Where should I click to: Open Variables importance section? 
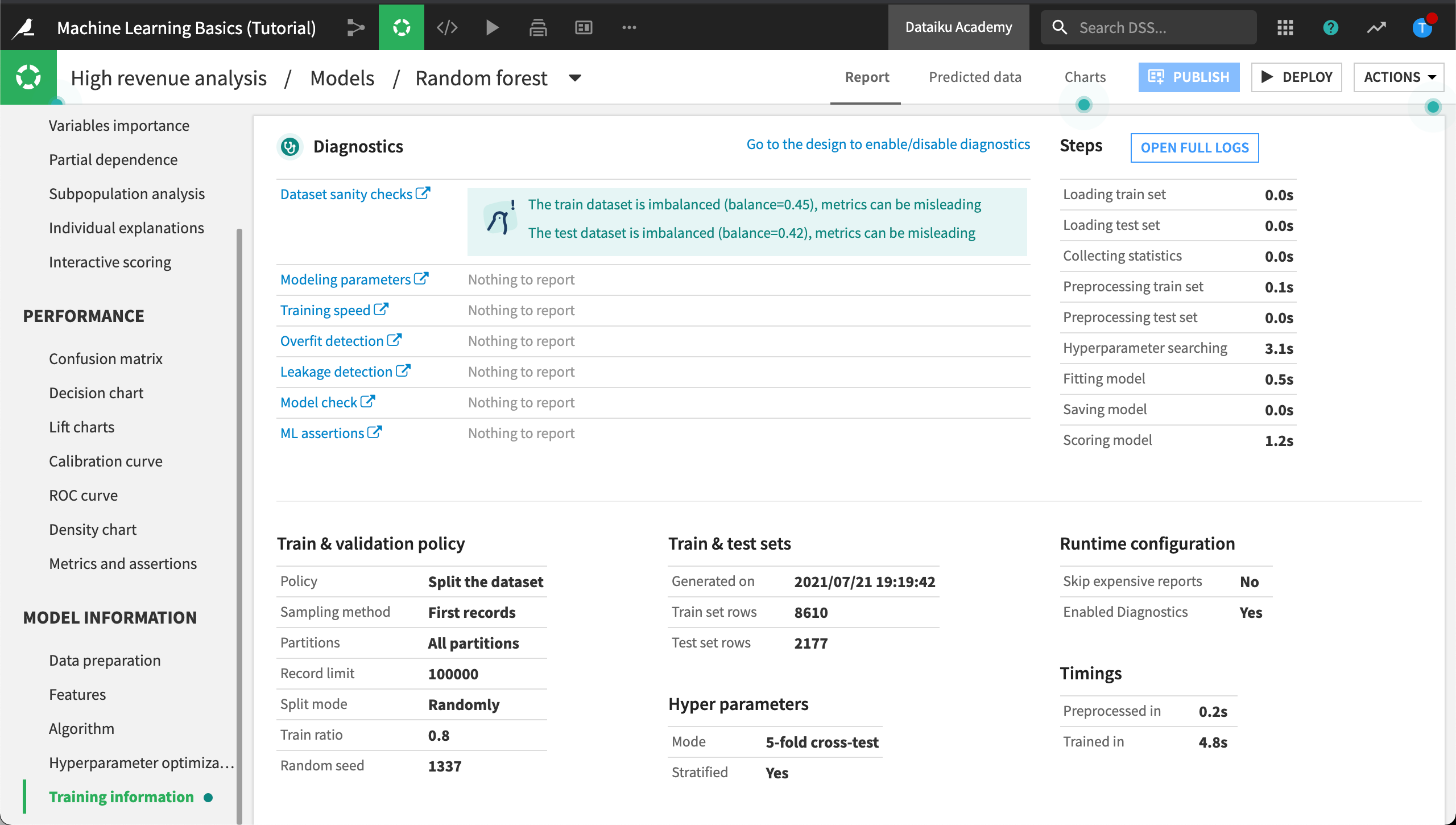pos(119,125)
